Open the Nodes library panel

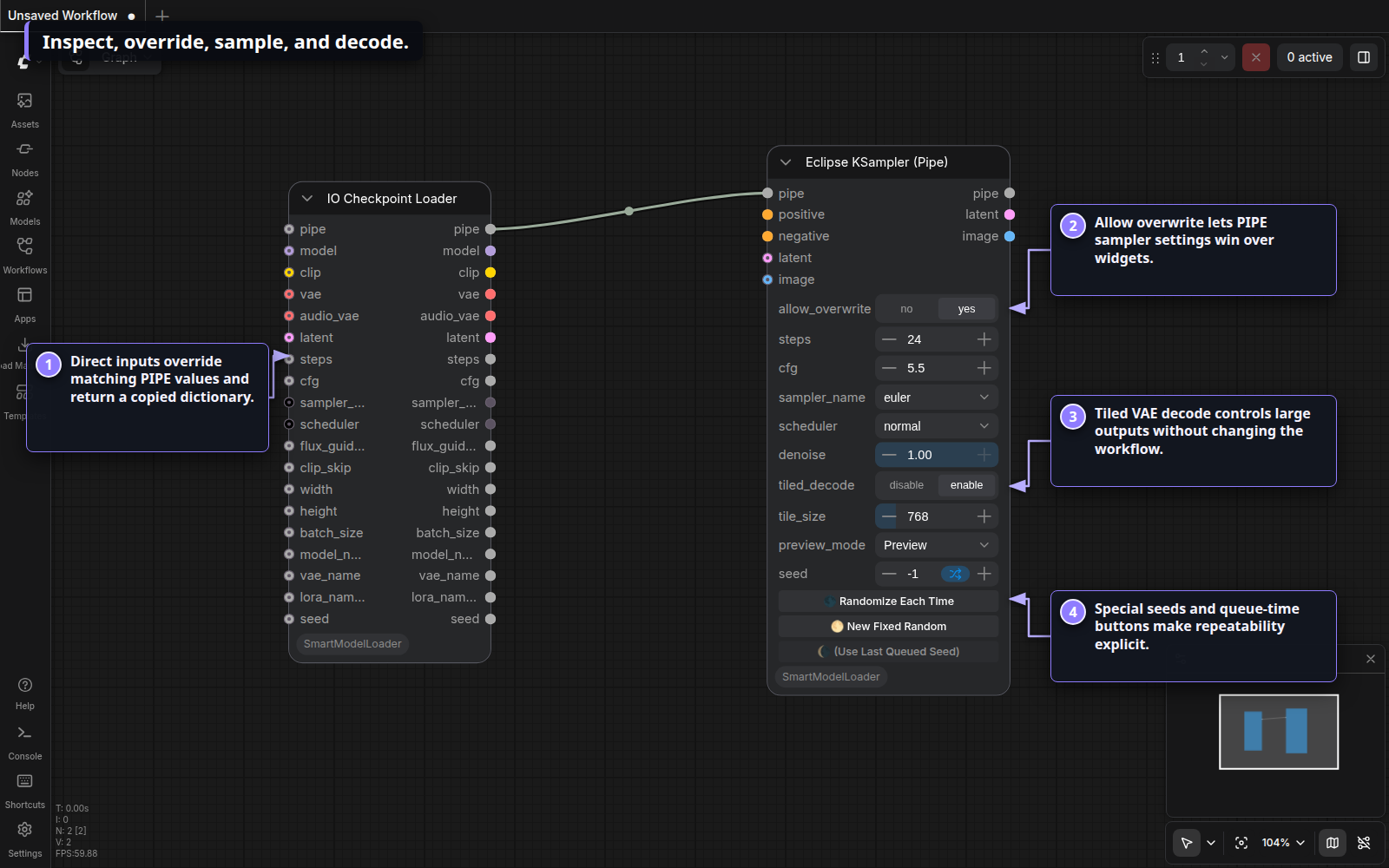click(x=24, y=159)
